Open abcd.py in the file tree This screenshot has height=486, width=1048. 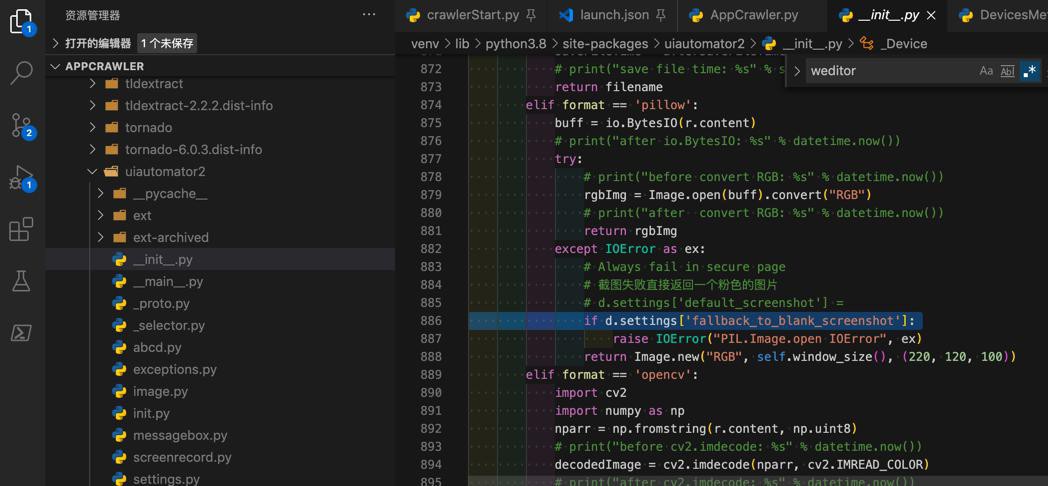(x=221, y=348)
